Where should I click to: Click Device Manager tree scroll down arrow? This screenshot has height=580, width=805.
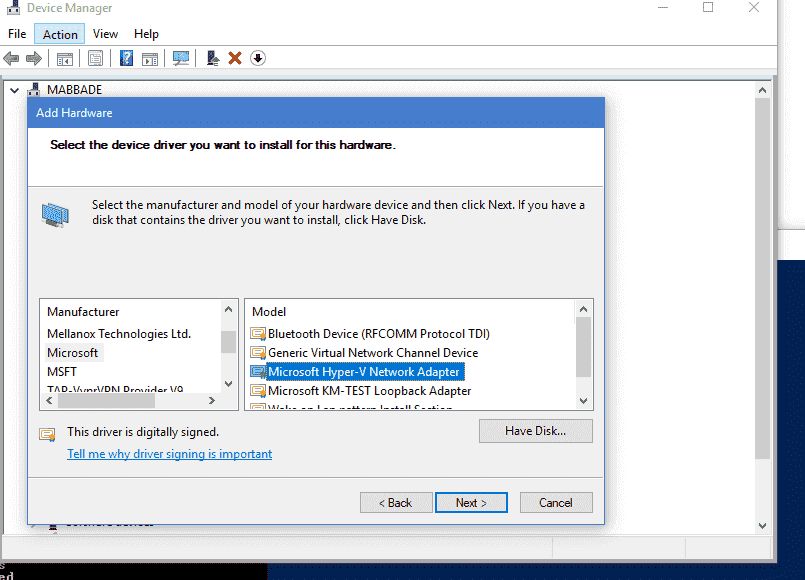762,526
